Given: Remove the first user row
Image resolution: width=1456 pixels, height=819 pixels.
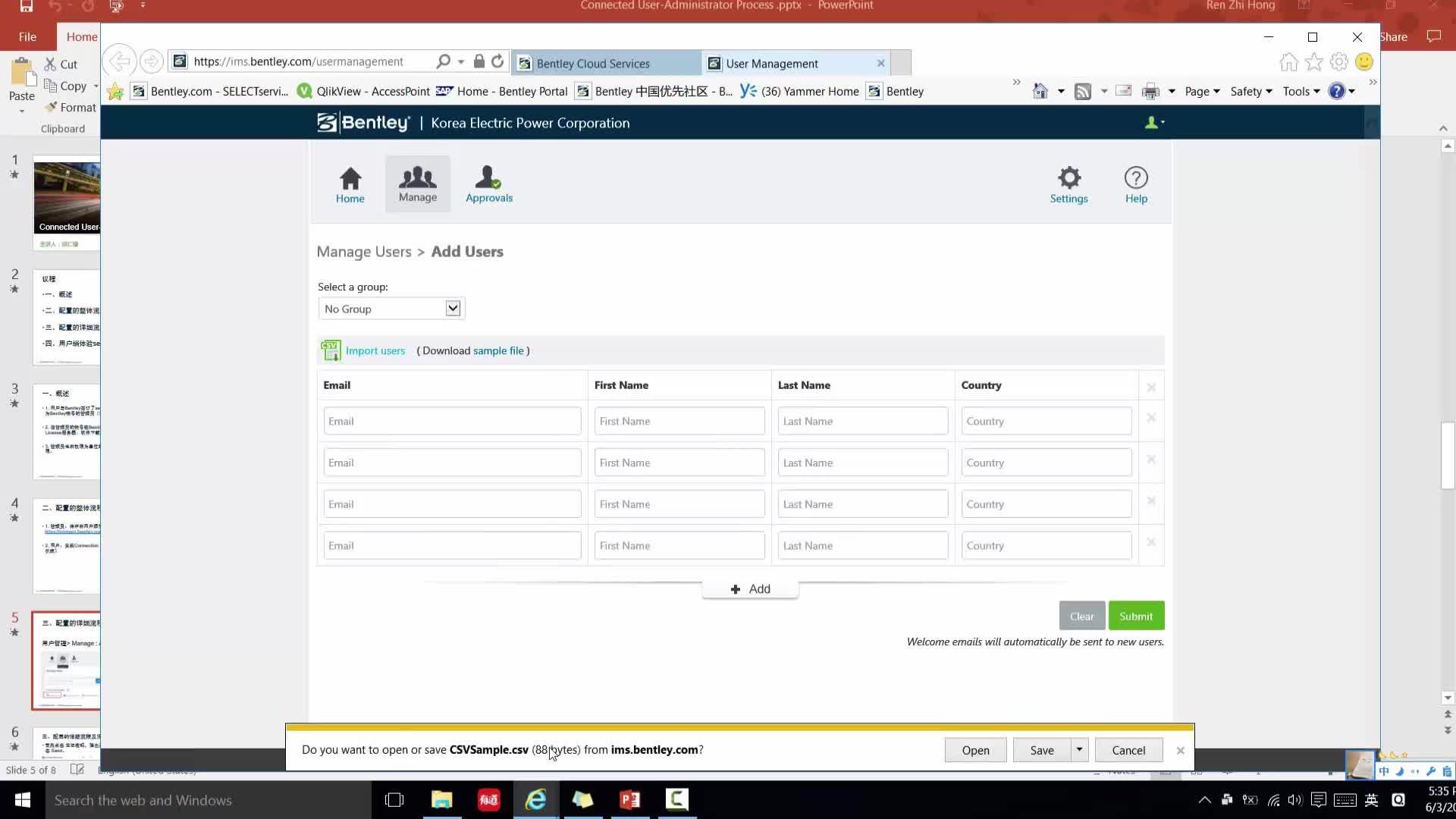Looking at the screenshot, I should (1150, 418).
